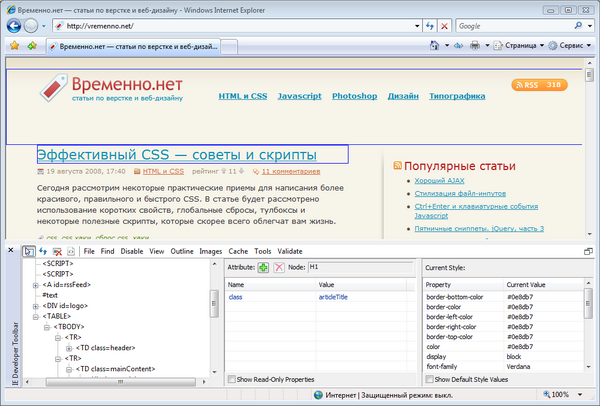Enable Show Default Style Values checkbox
Image resolution: width=600 pixels, height=406 pixels.
[x=429, y=379]
